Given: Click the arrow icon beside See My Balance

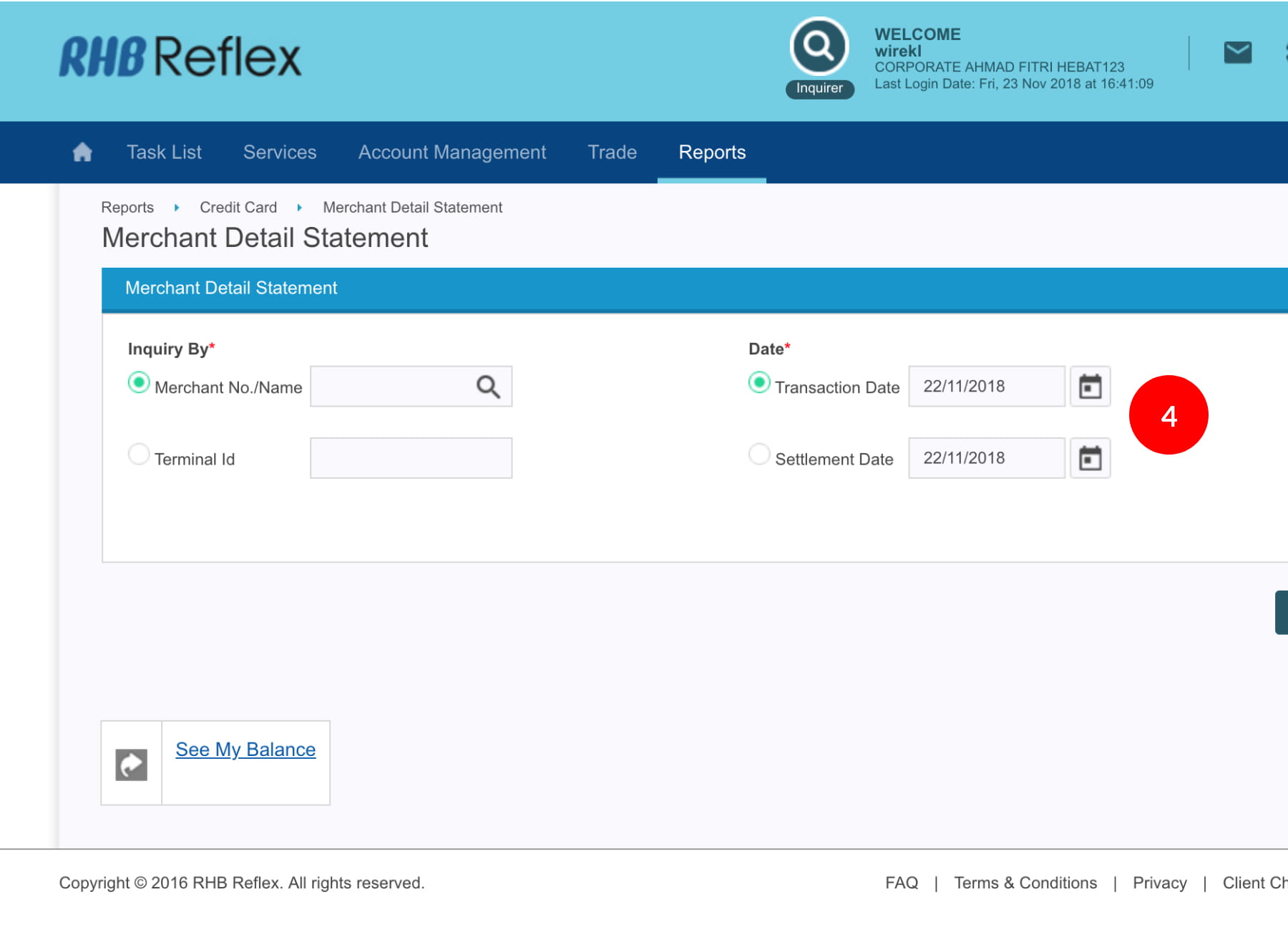Looking at the screenshot, I should tap(132, 765).
